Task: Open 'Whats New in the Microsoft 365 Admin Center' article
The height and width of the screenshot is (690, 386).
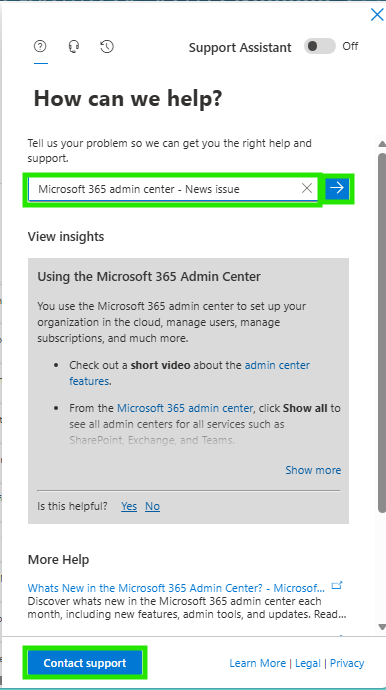Action: [176, 587]
